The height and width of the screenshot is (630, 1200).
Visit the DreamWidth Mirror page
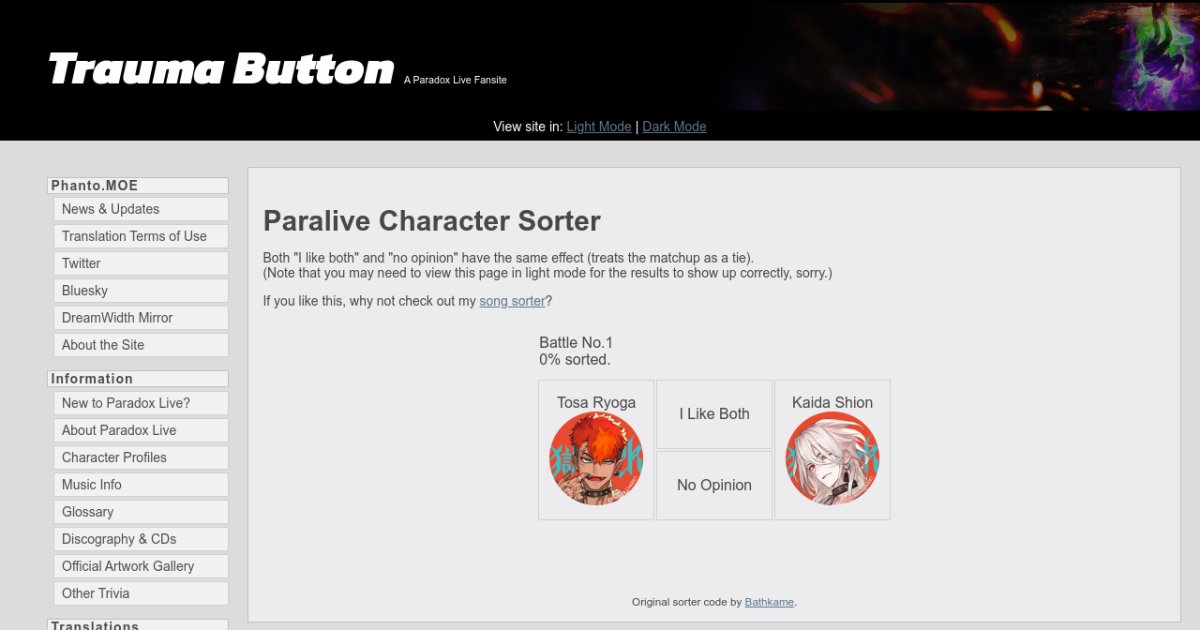tap(117, 317)
